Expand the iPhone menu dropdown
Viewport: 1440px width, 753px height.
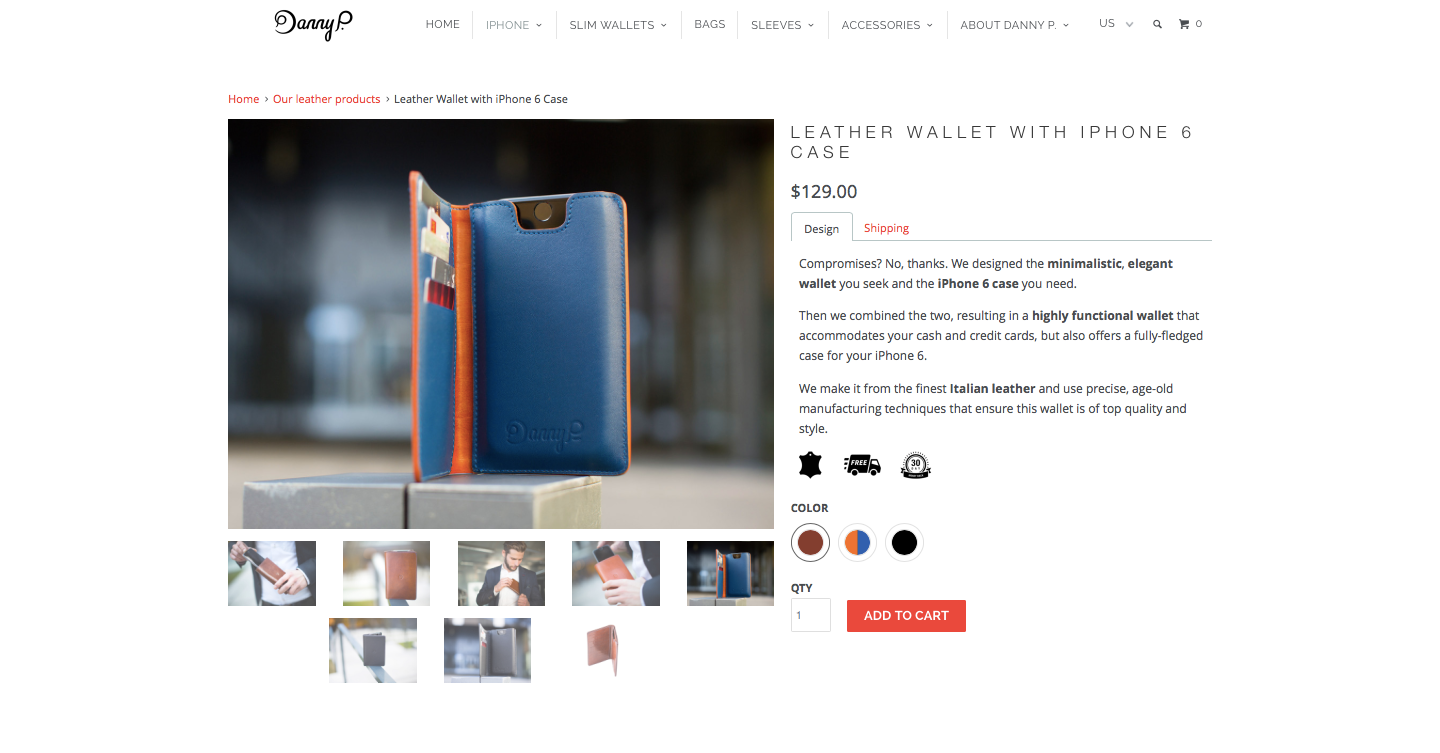(x=514, y=25)
